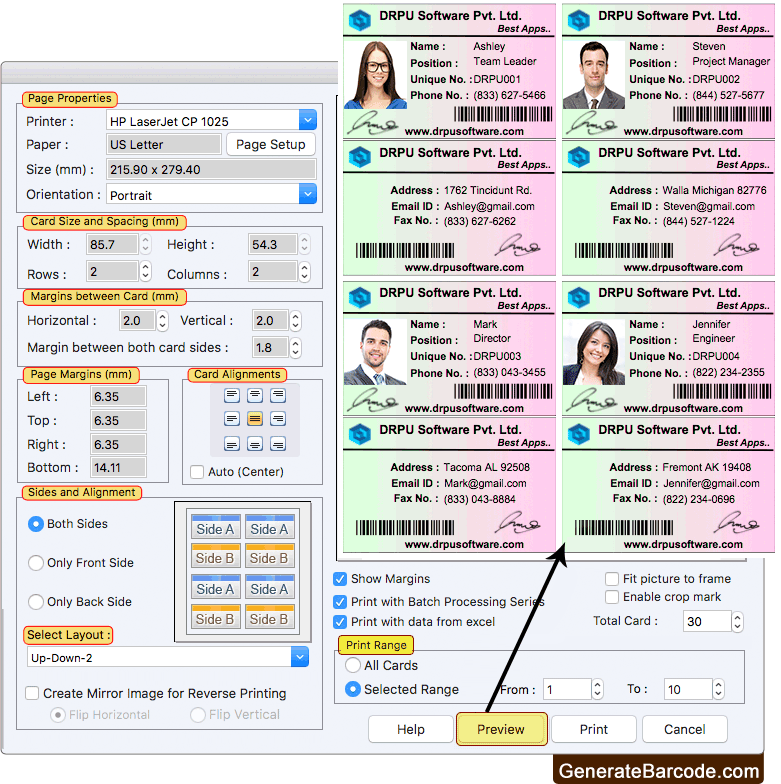Click the To range input field
Screen dimensions: 781x784
(688, 690)
